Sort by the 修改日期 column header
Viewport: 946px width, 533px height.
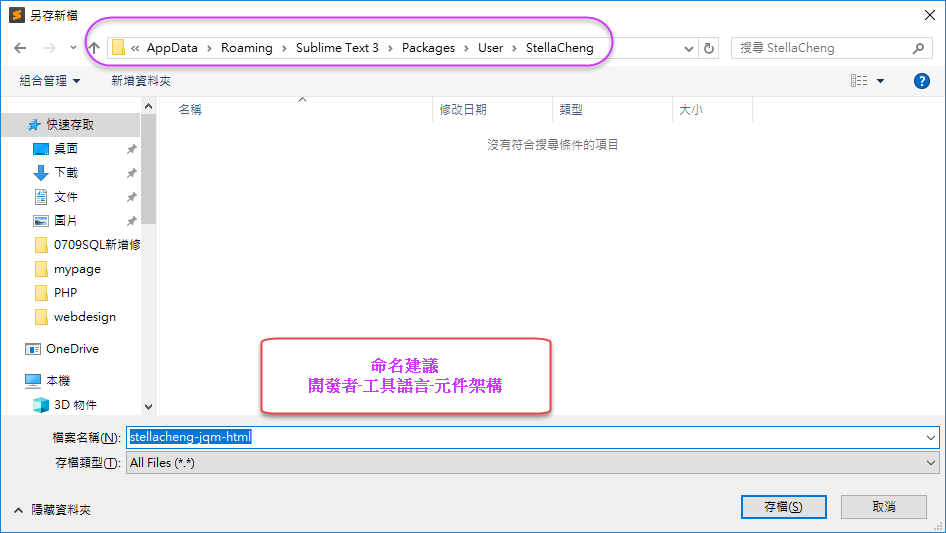464,110
